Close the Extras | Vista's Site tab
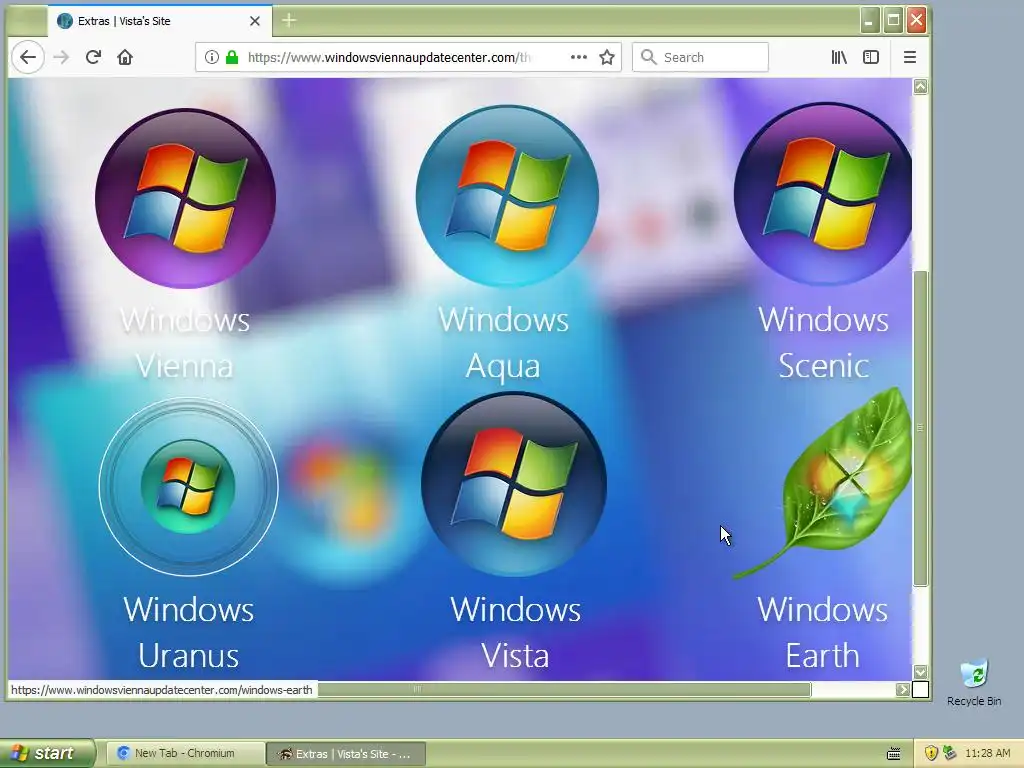This screenshot has width=1024, height=768. (255, 21)
